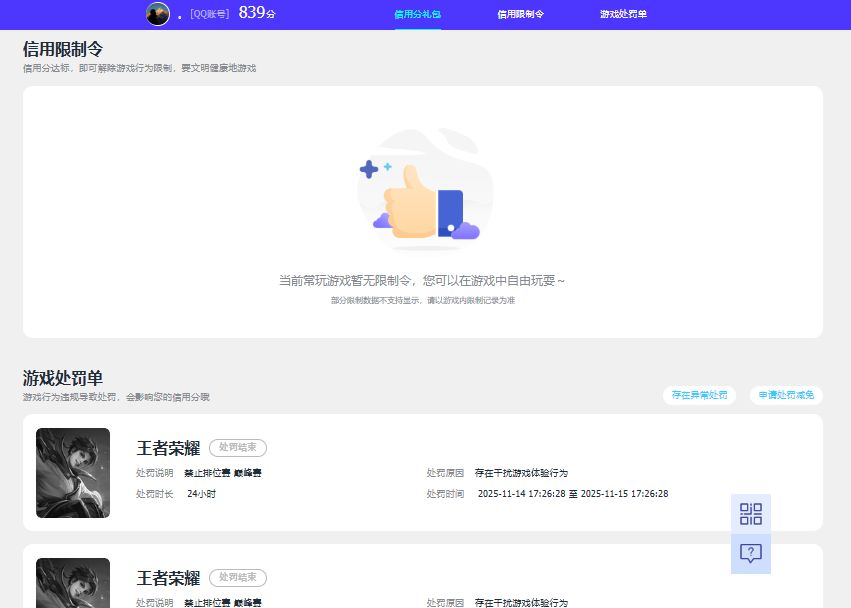
Task: Open second 王者荣耀 hero thumbnail
Action: click(73, 583)
